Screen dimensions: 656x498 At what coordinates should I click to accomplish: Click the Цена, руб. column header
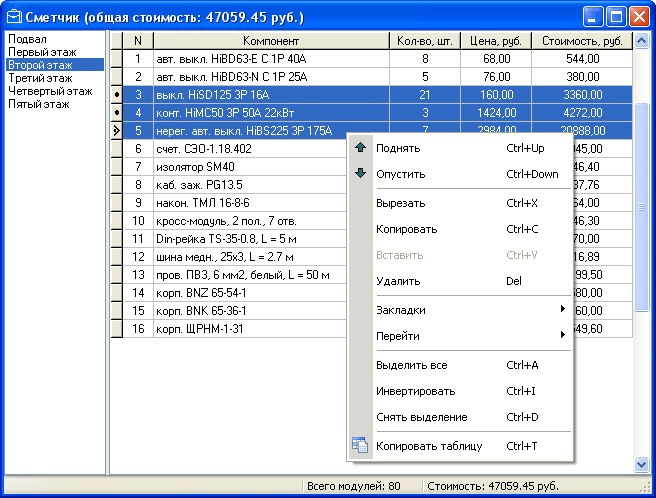tap(496, 41)
